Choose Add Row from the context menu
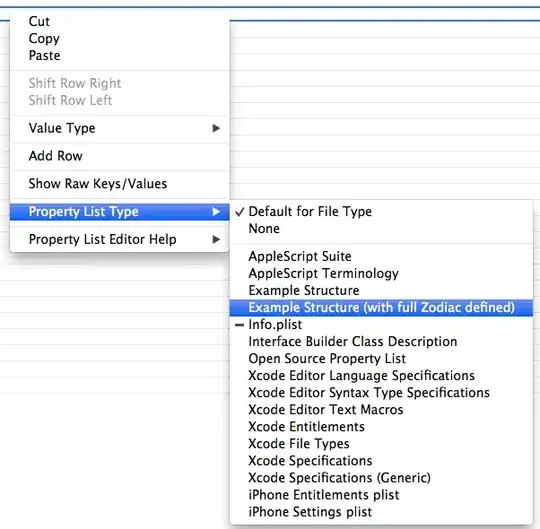The width and height of the screenshot is (540, 529). tap(120, 156)
